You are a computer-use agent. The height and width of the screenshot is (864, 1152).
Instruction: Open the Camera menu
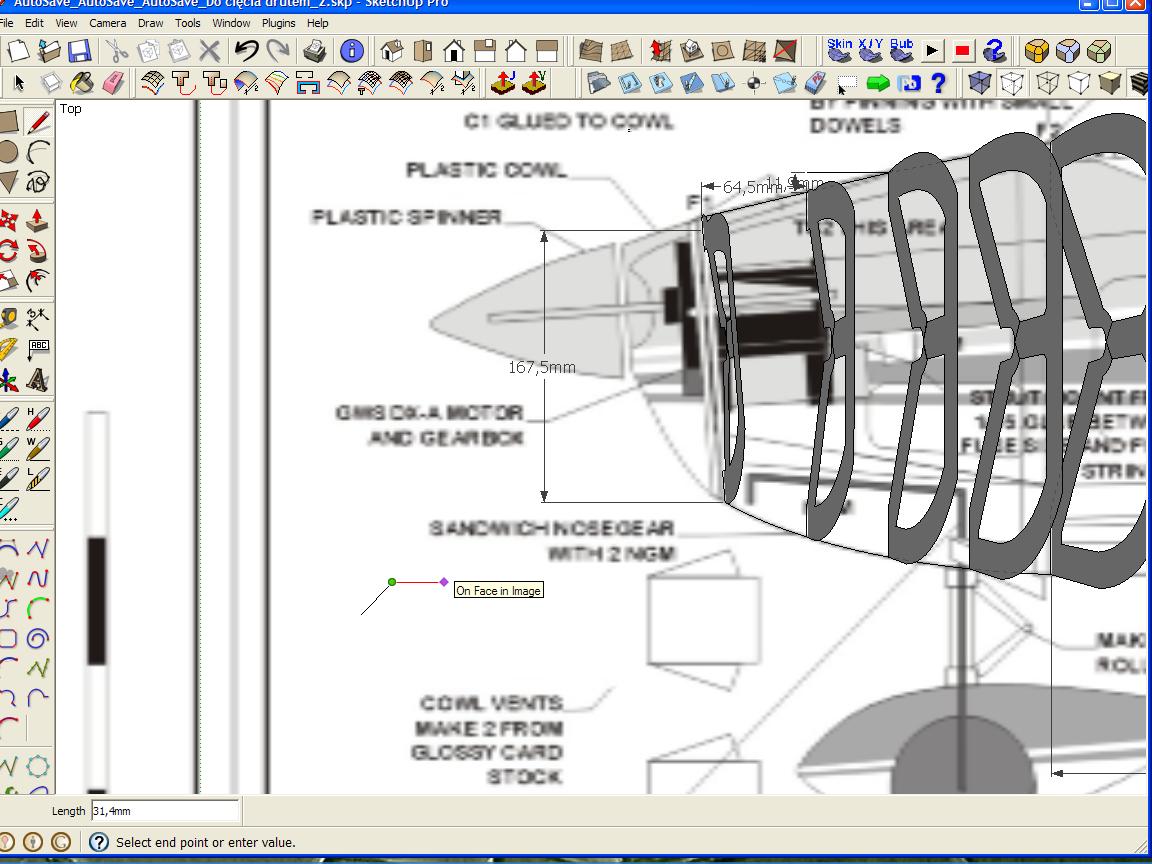[x=107, y=23]
